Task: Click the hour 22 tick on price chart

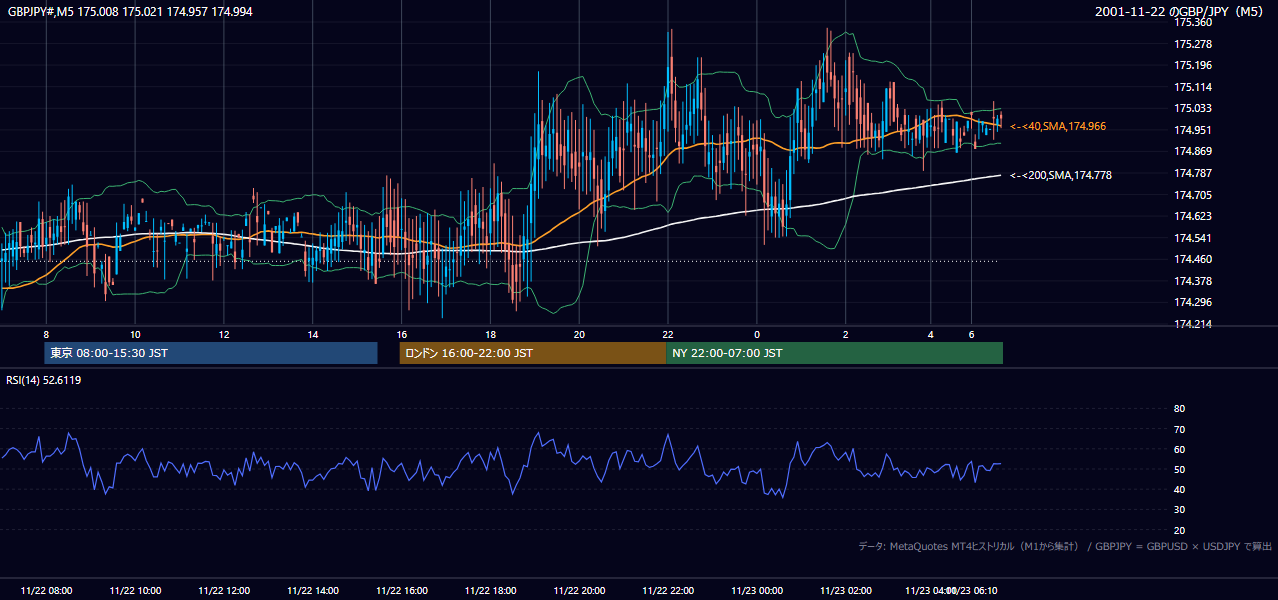Action: coord(668,334)
